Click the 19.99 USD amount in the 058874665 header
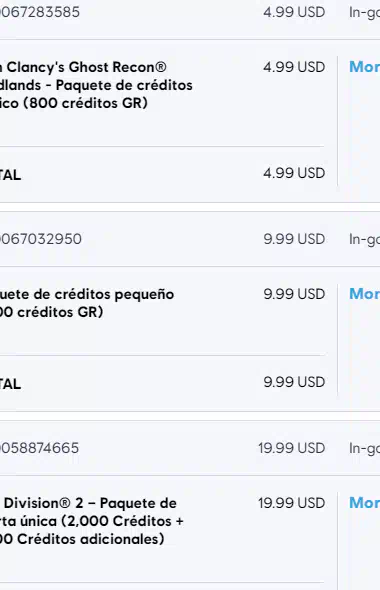This screenshot has width=380, height=590. 292,448
